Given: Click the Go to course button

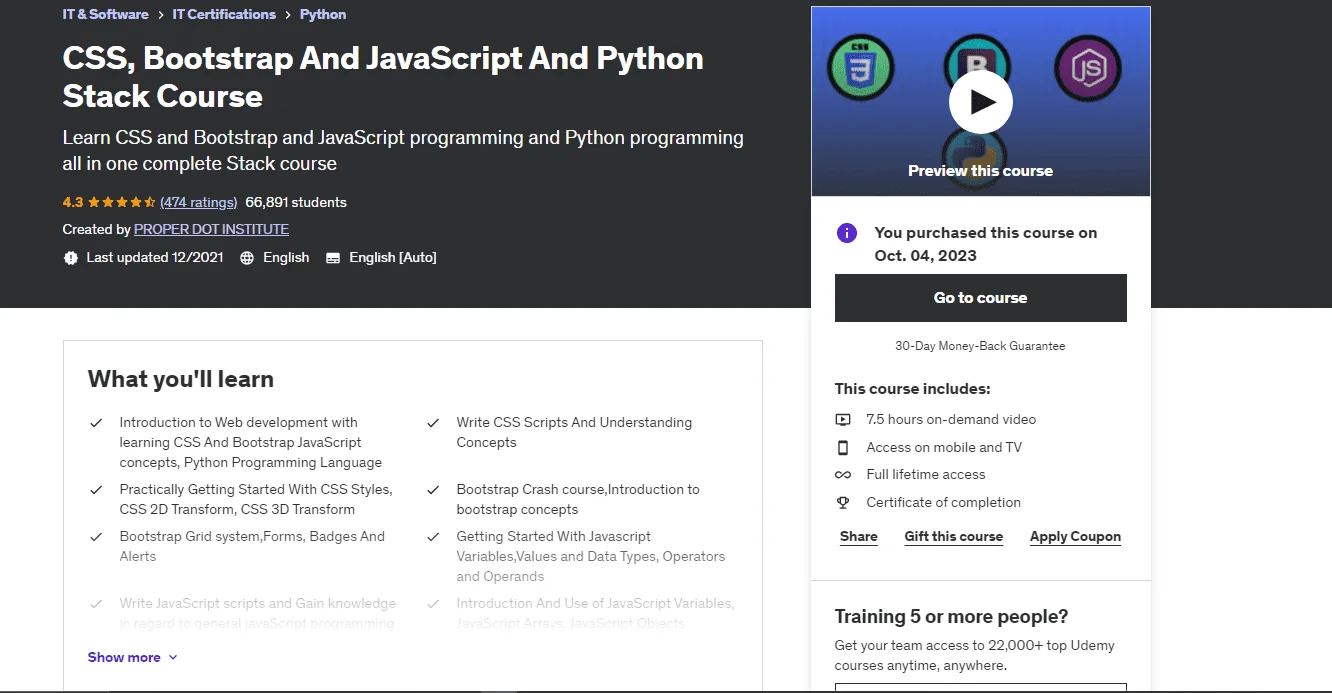Looking at the screenshot, I should click(x=980, y=298).
